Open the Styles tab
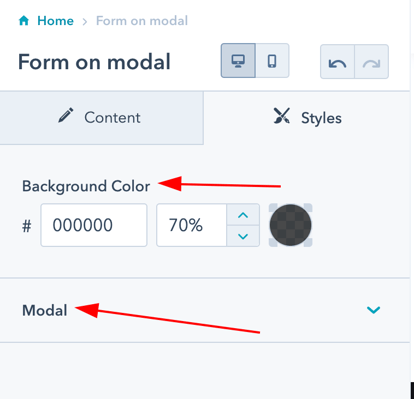 [x=307, y=118]
